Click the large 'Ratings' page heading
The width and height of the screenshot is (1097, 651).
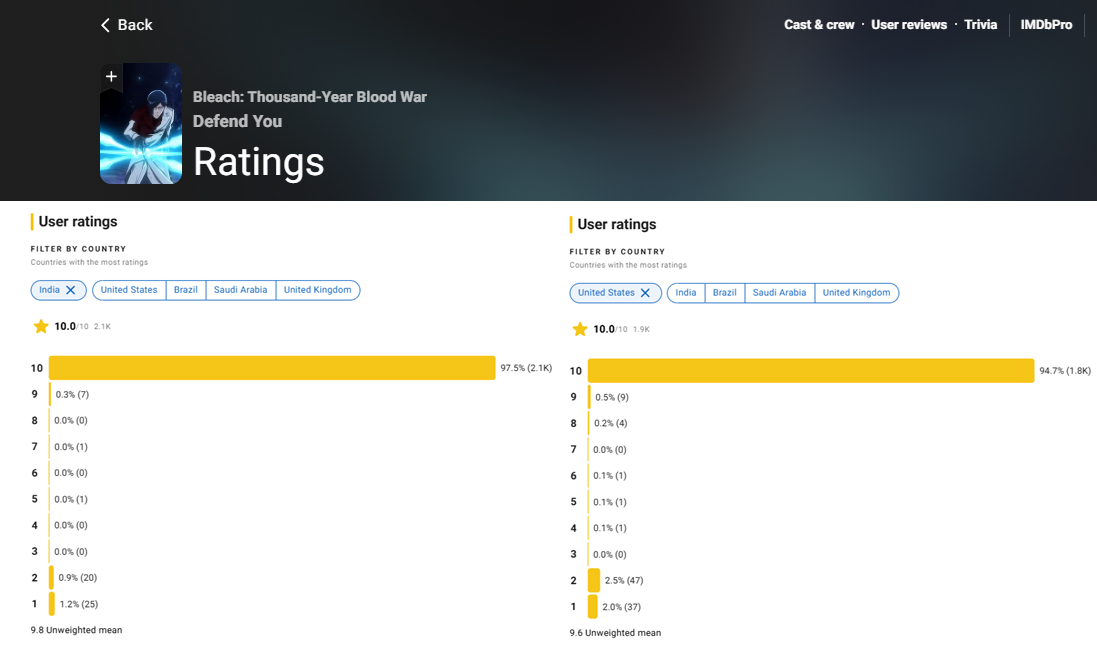(x=259, y=162)
